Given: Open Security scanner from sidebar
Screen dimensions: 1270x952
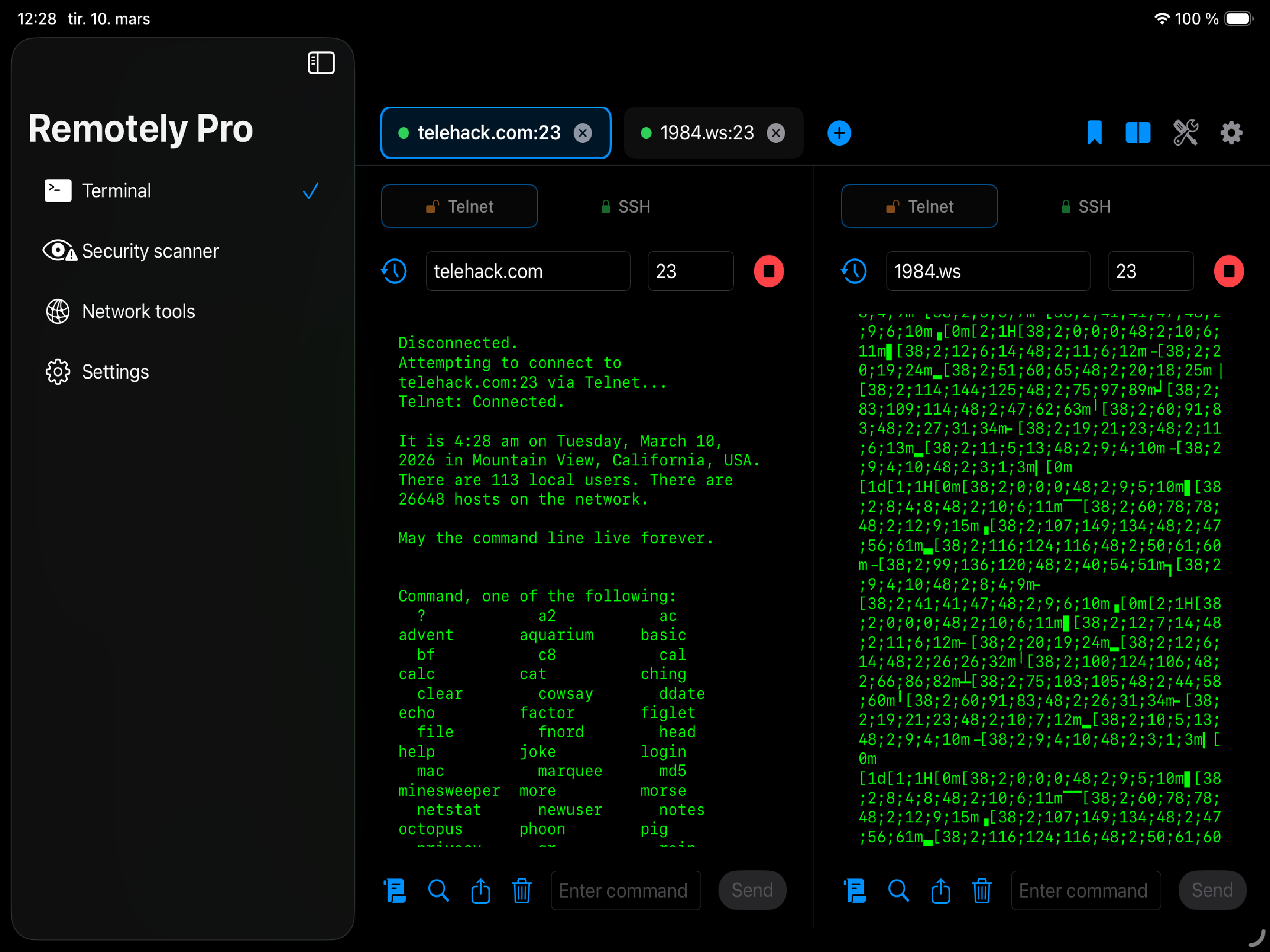Looking at the screenshot, I should [183, 251].
